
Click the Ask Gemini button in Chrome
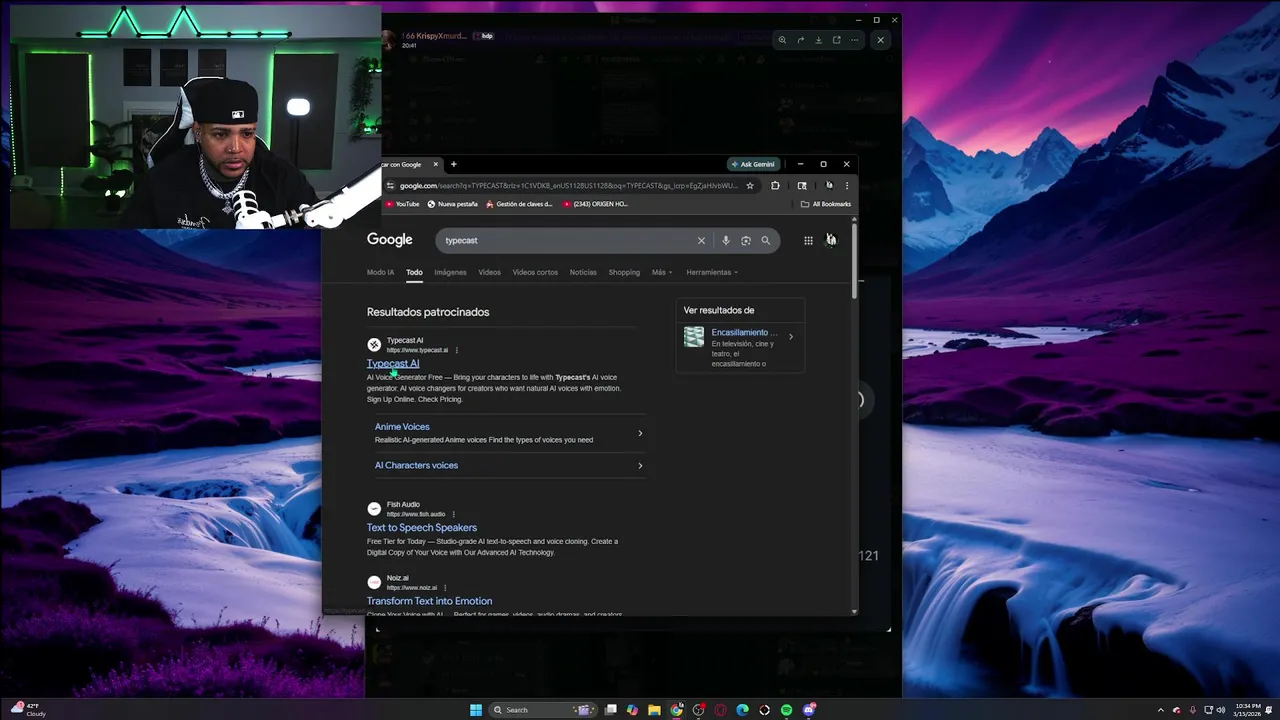(x=754, y=164)
